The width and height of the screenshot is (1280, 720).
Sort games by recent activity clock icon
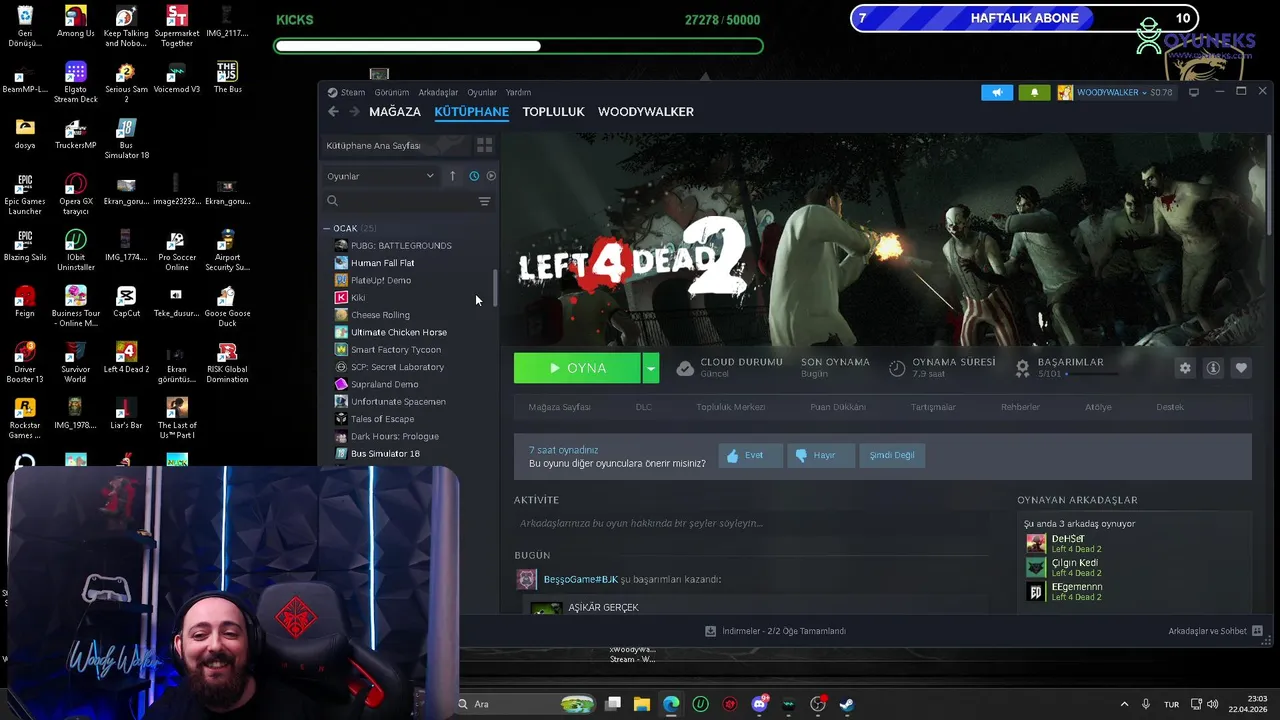474,176
